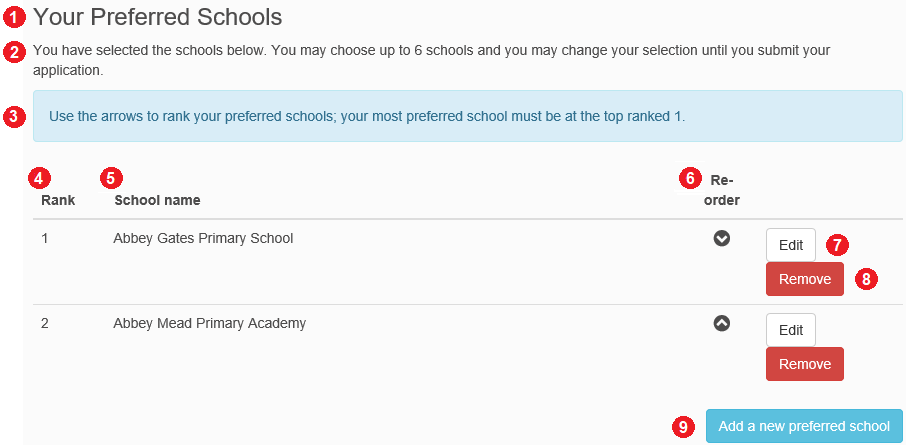Move Abbey Mead Primary Academy up using arrow
The image size is (906, 445).
pos(722,324)
